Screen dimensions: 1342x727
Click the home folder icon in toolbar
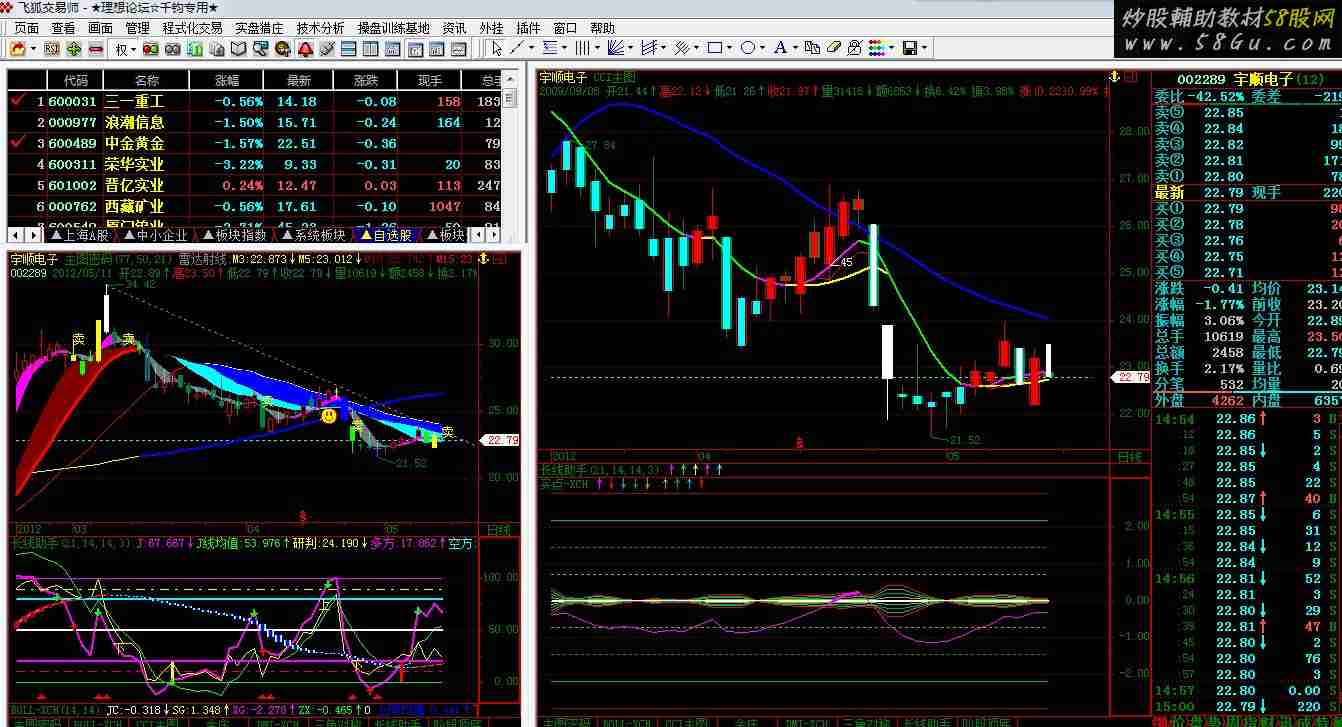(18, 48)
